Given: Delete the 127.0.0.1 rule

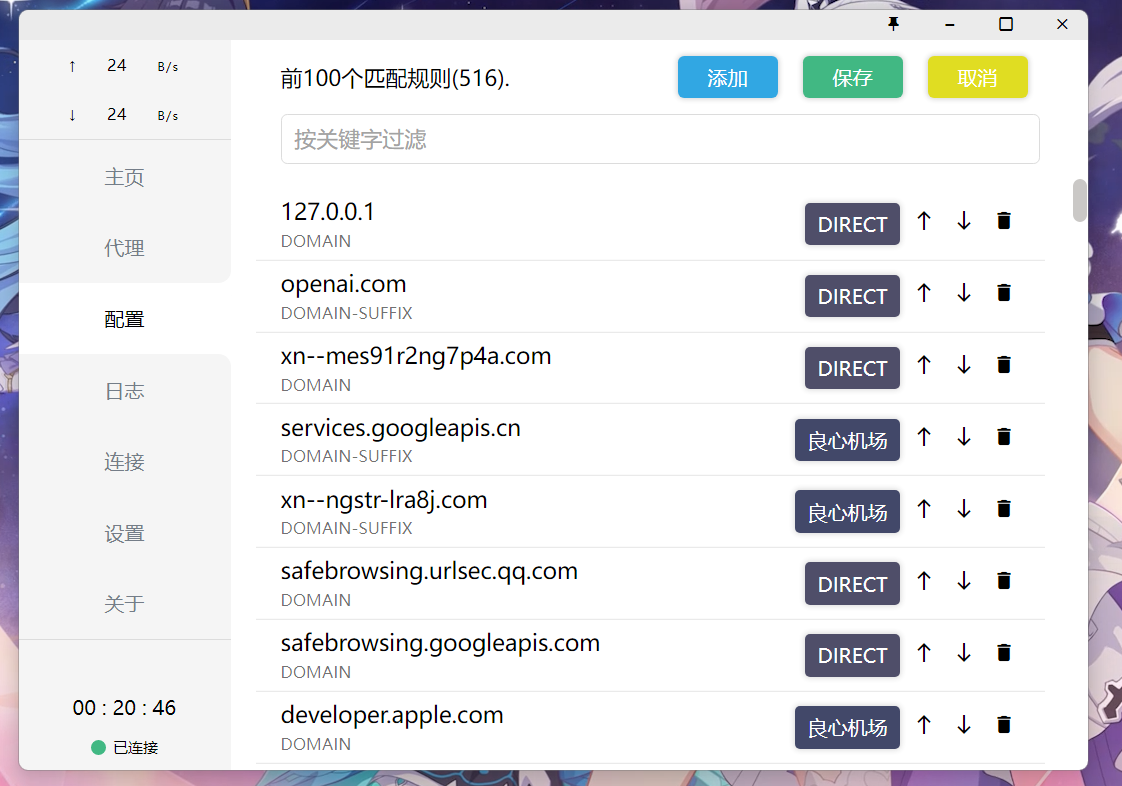Looking at the screenshot, I should pyautogui.click(x=1004, y=221).
